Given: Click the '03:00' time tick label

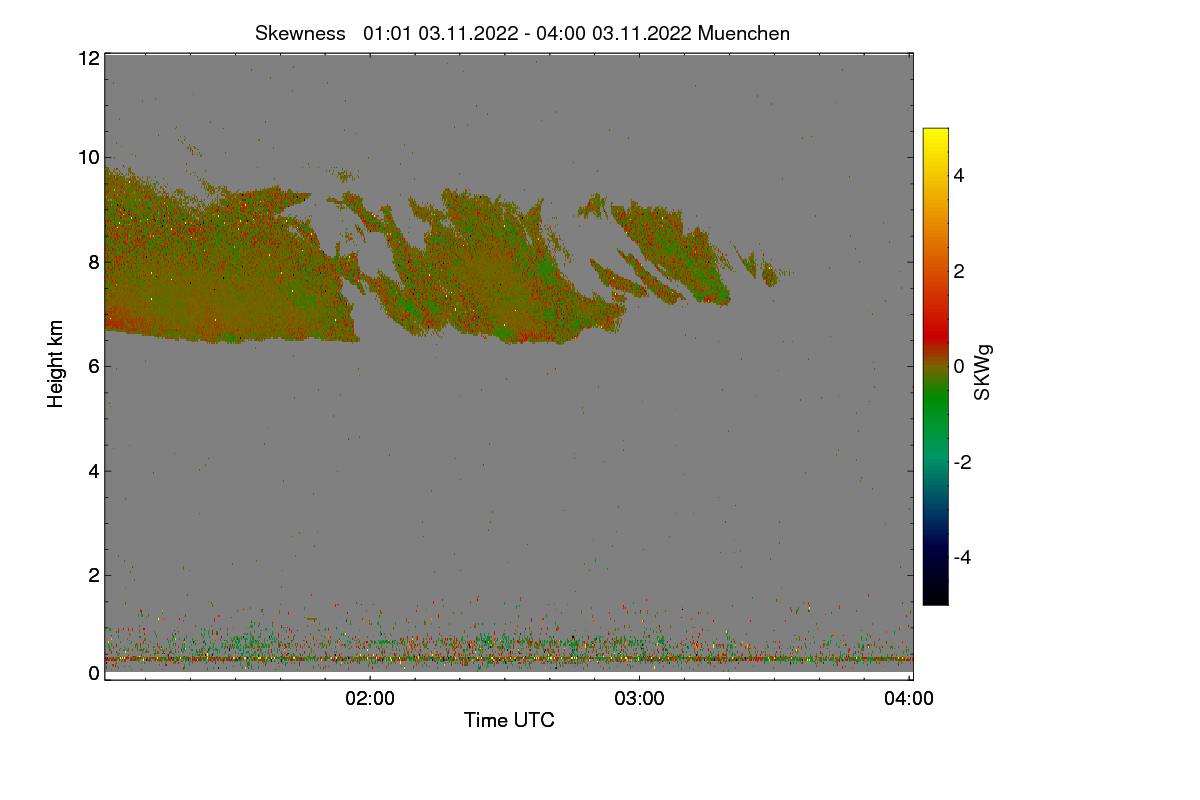Looking at the screenshot, I should tap(640, 698).
